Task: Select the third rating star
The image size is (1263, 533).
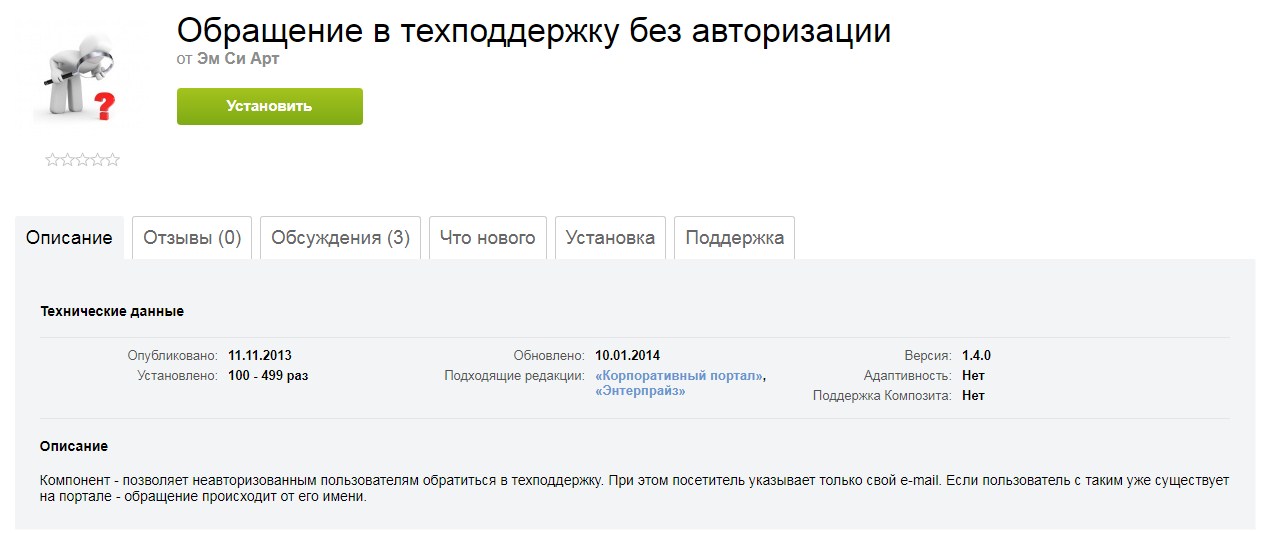Action: click(82, 160)
